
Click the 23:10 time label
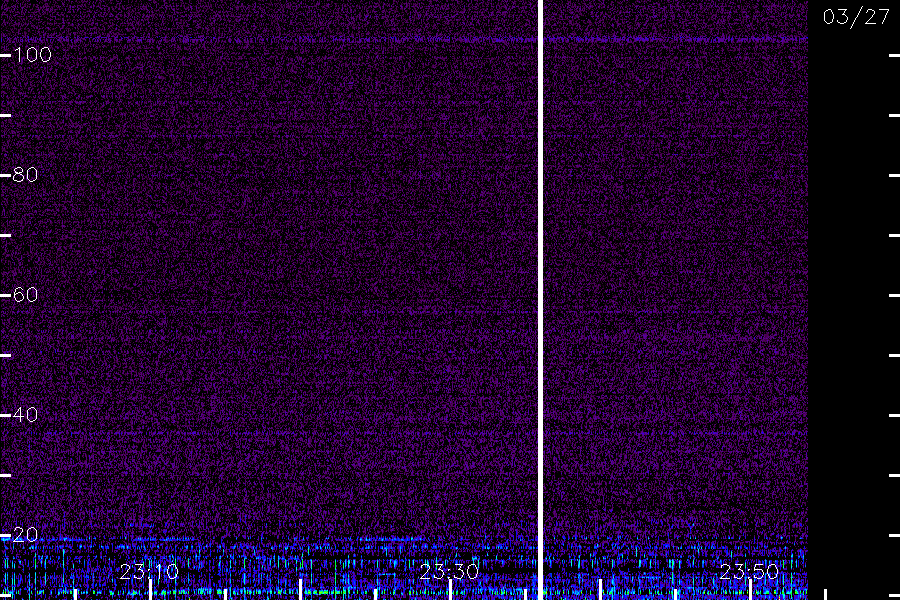[x=149, y=572]
